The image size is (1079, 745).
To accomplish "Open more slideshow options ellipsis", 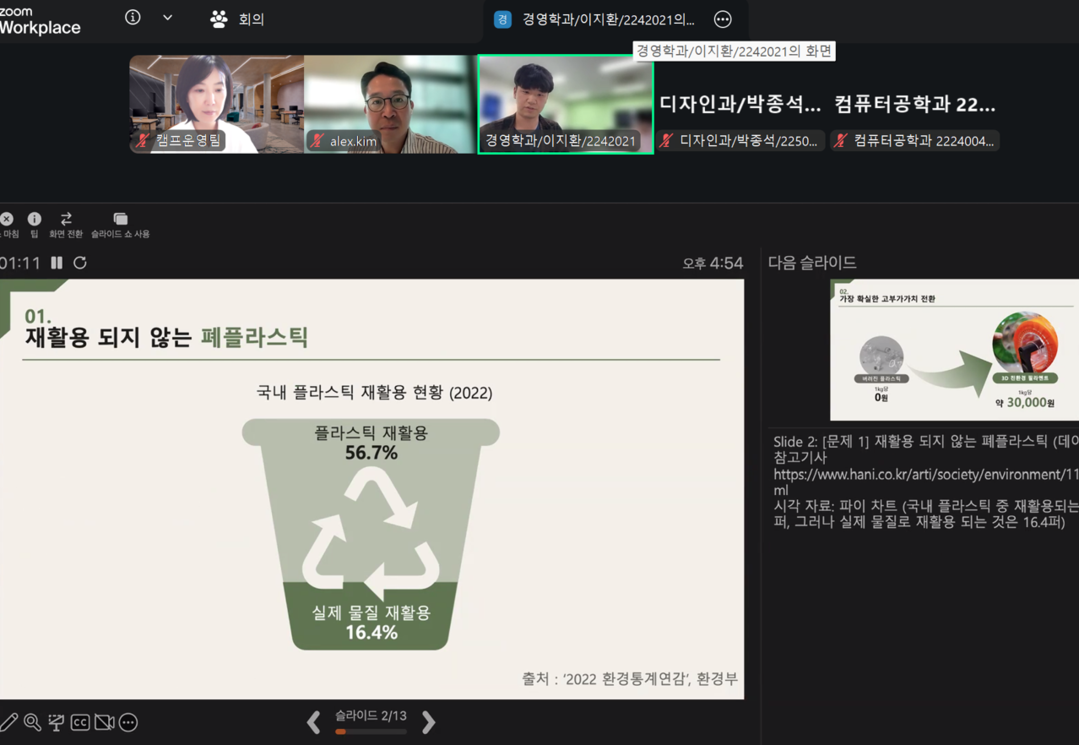I will pos(129,722).
